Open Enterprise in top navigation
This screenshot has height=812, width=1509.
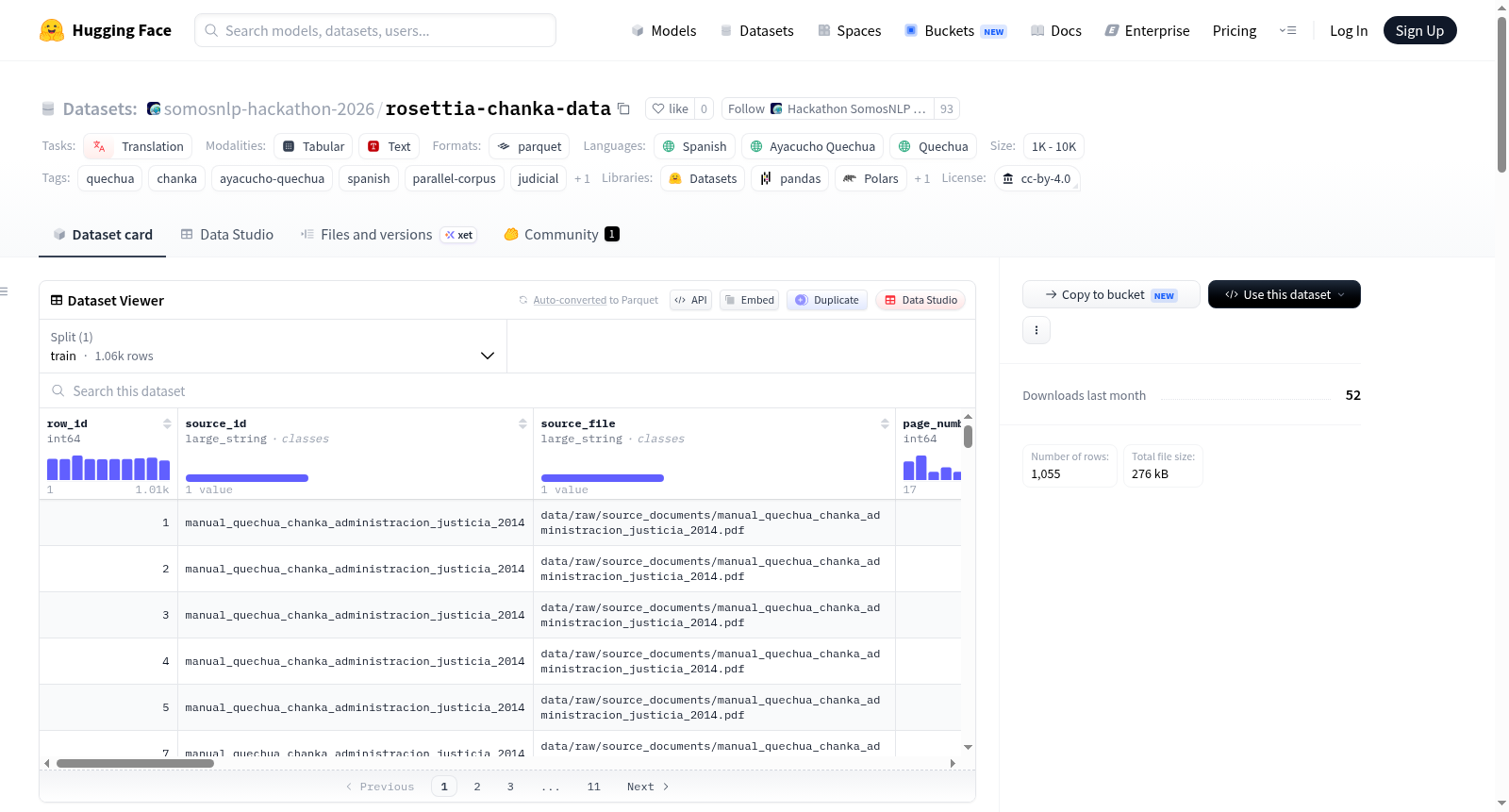point(1147,30)
